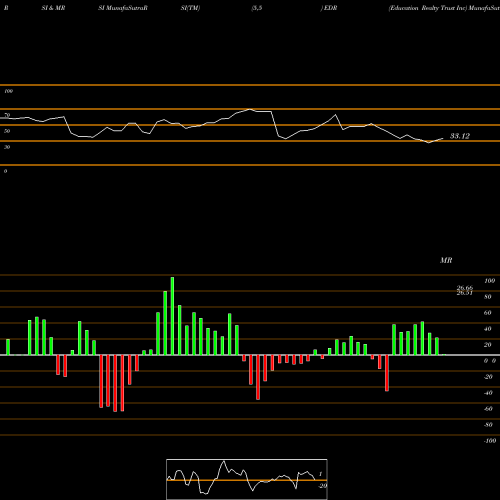Screen dimensions: 500x500
Task: Click the last red bar before final green cluster
Action: pos(387,373)
